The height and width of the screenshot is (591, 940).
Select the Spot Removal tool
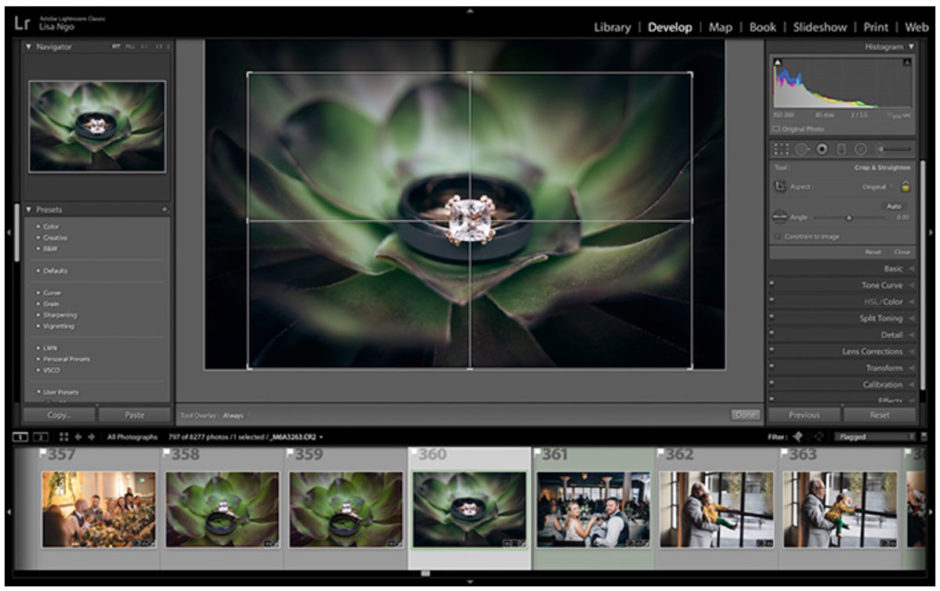pos(802,149)
